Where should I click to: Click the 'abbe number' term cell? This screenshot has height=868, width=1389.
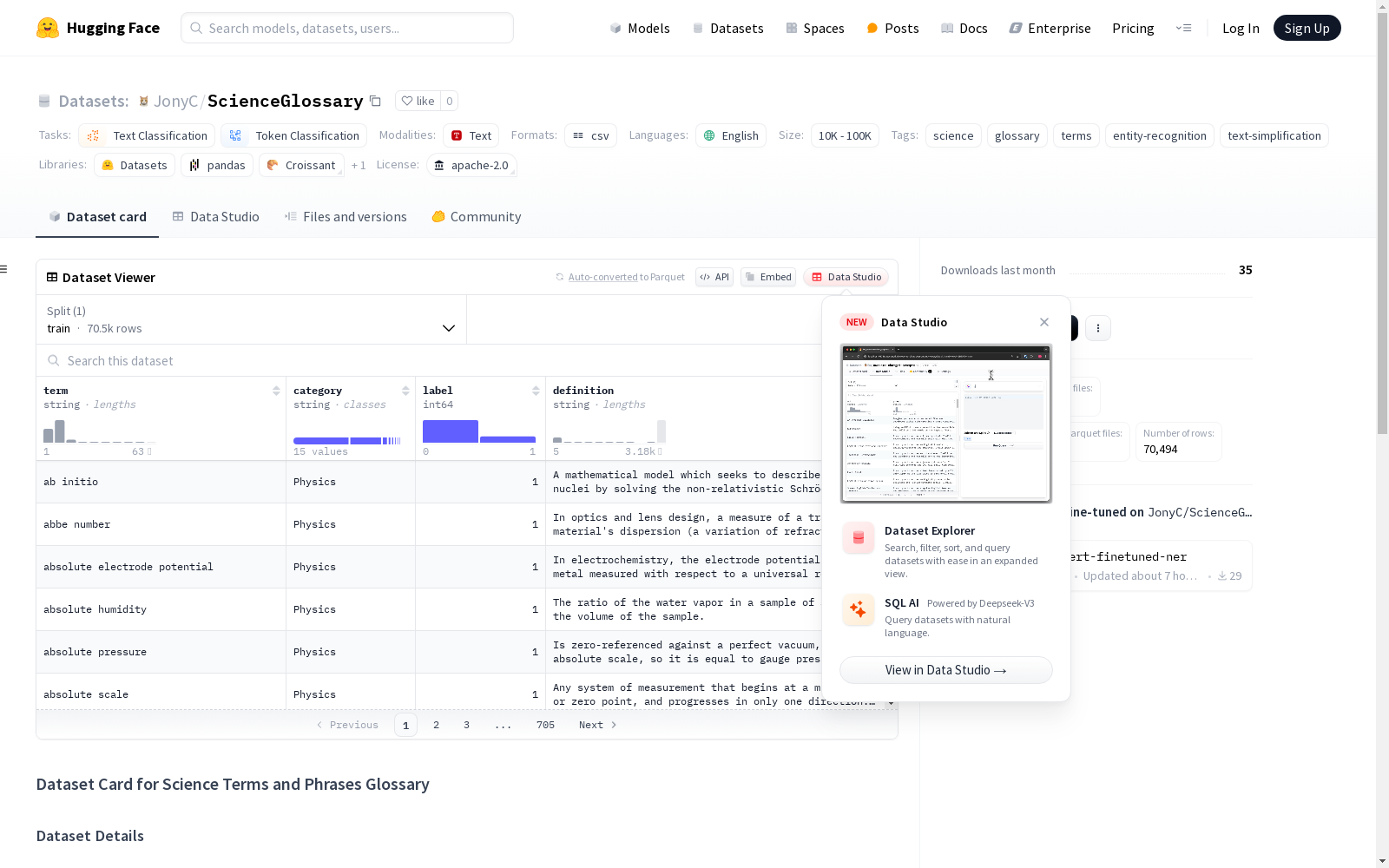tap(161, 524)
